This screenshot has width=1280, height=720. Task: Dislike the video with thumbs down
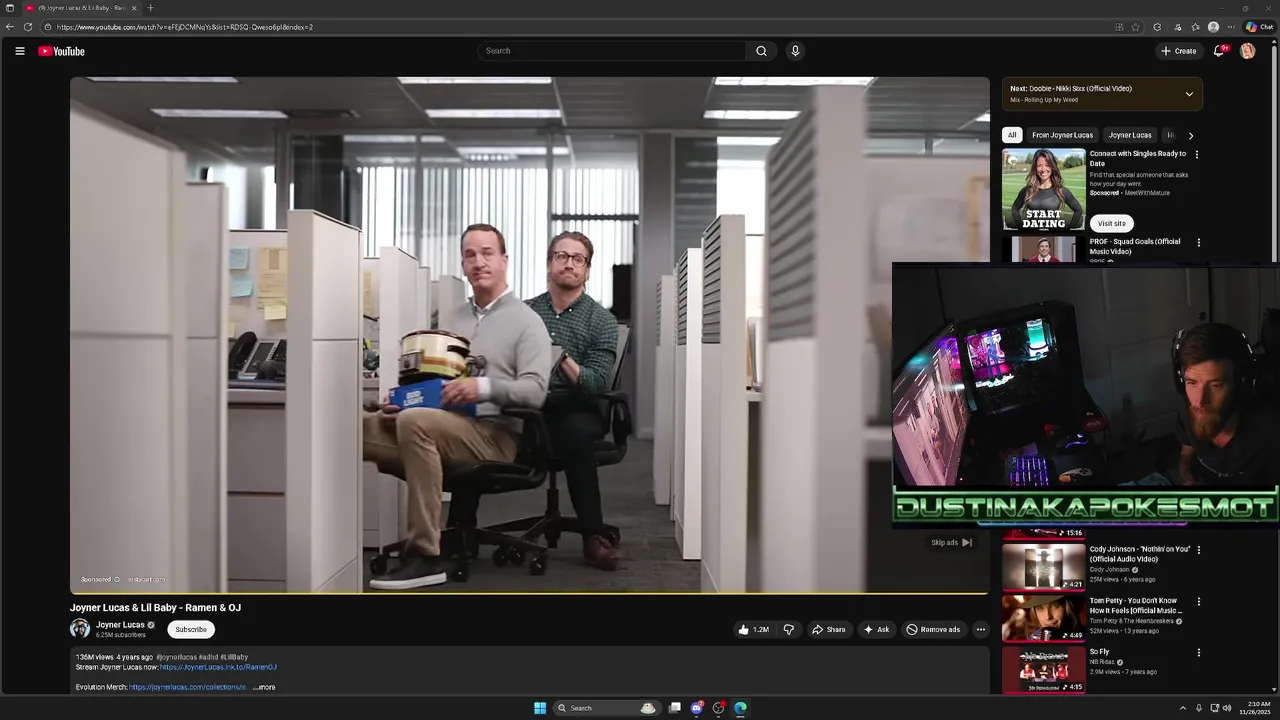coord(789,629)
